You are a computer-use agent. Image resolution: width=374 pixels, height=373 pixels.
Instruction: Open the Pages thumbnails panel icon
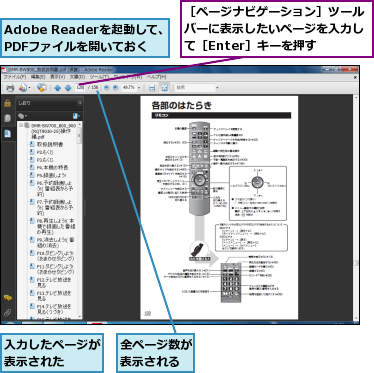(x=7, y=118)
